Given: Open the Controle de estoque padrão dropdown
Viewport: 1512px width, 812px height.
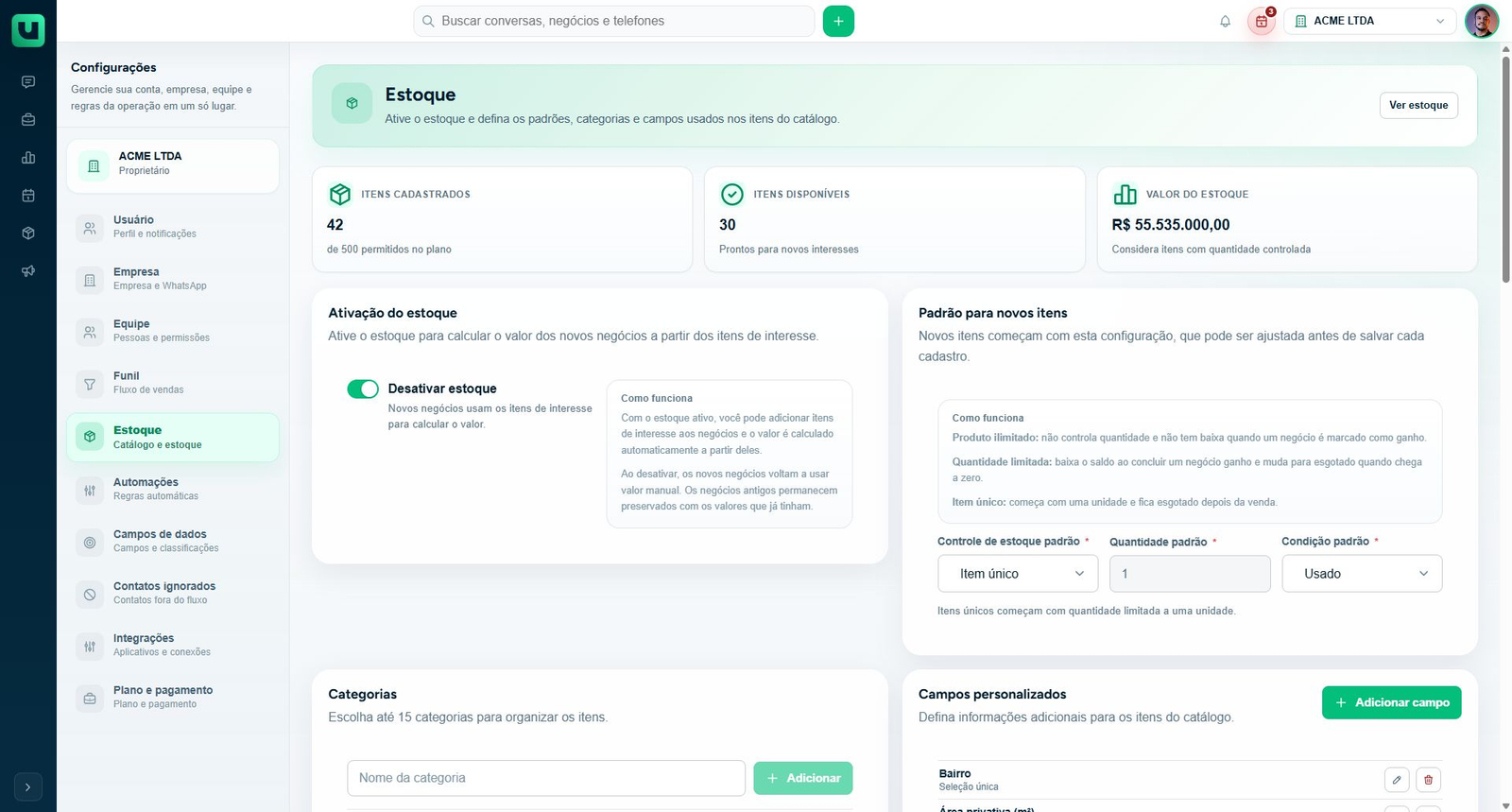Looking at the screenshot, I should coord(1018,574).
